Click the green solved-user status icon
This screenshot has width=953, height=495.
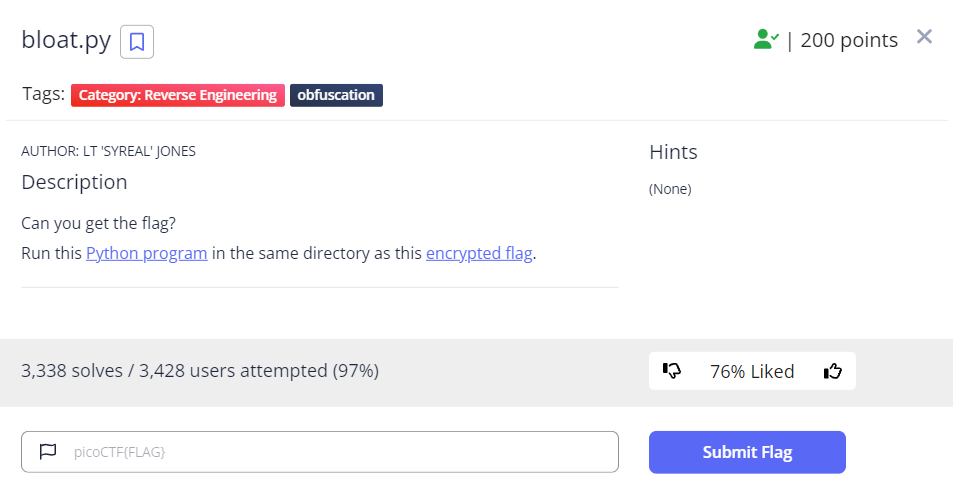coord(766,40)
